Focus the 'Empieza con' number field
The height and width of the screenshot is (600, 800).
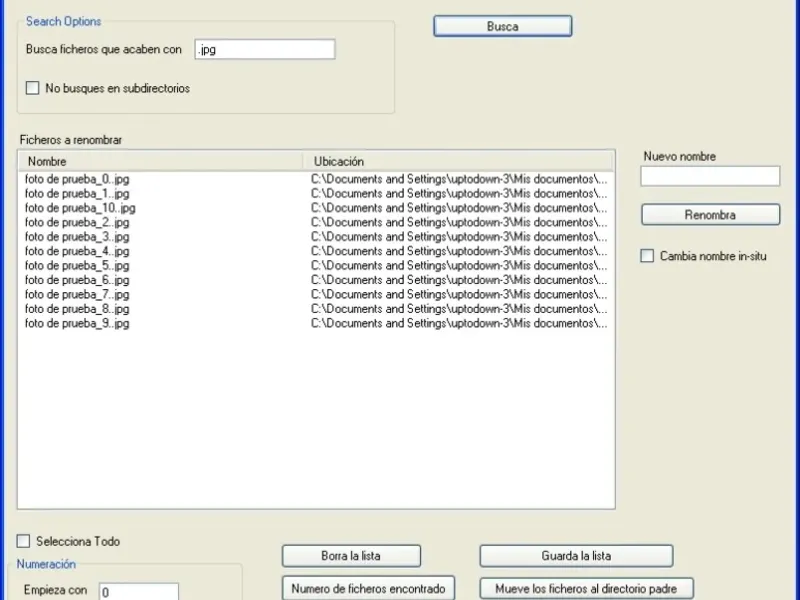click(x=139, y=592)
